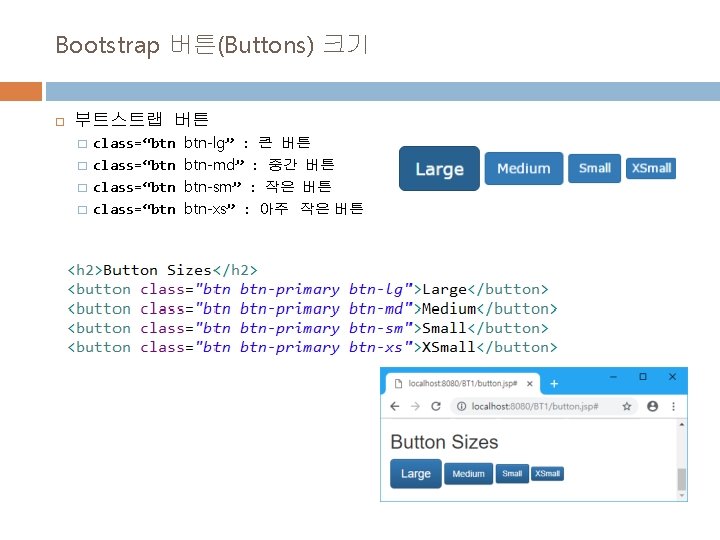Click the browser vertical scrollbar thumb
This screenshot has height=540, width=720.
click(x=682, y=479)
